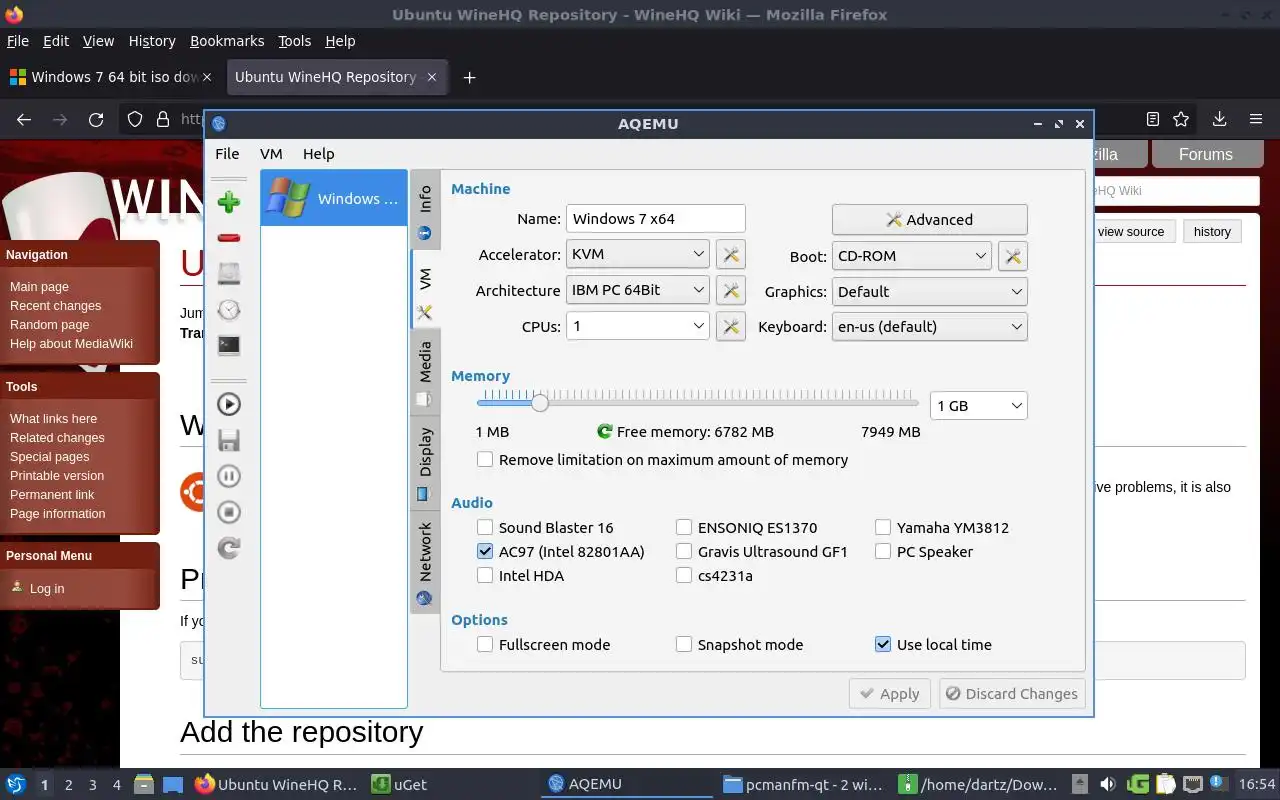Reset the VM with the circular arrow icon

(229, 548)
